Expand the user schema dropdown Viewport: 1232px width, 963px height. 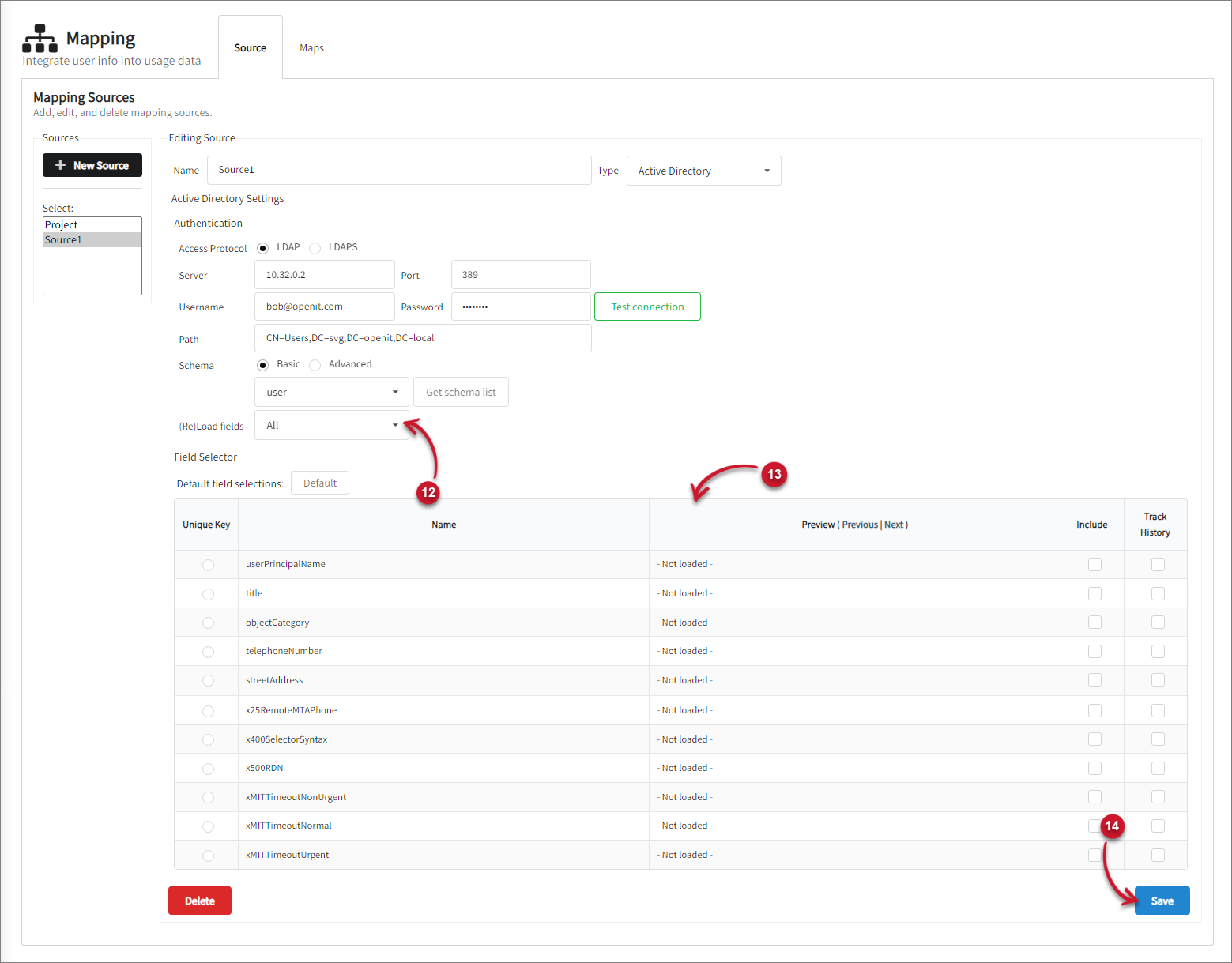331,392
